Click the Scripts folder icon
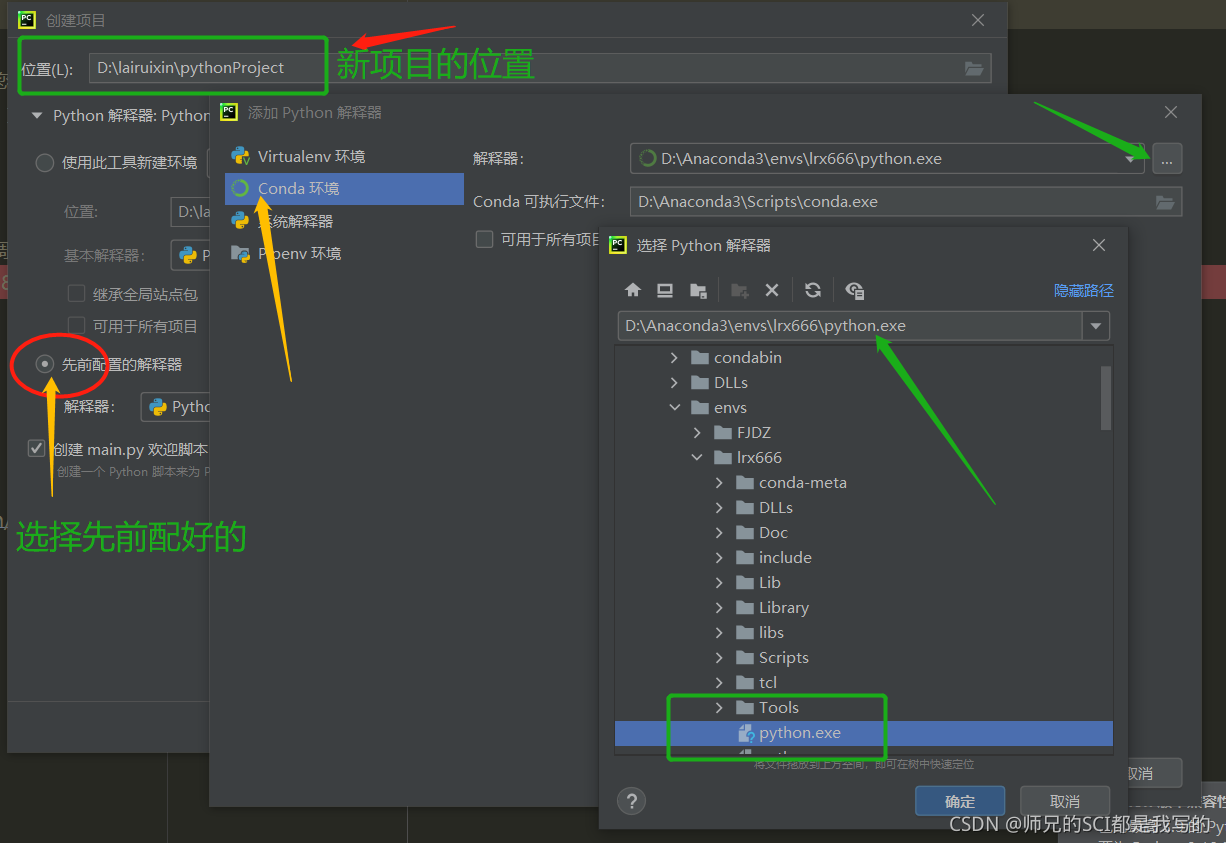Image resolution: width=1226 pixels, height=843 pixels. coord(744,657)
